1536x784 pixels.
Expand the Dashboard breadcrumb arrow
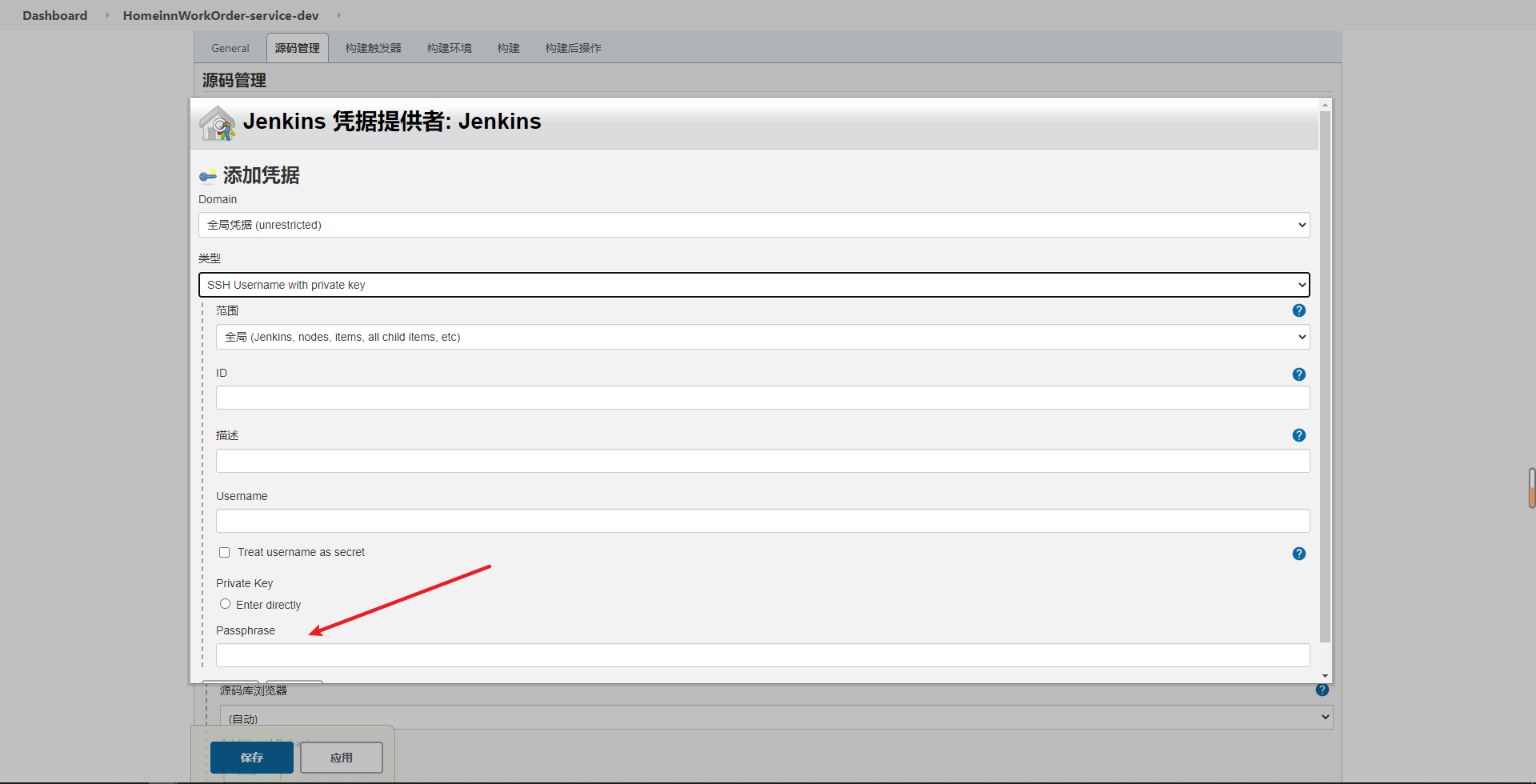(107, 15)
